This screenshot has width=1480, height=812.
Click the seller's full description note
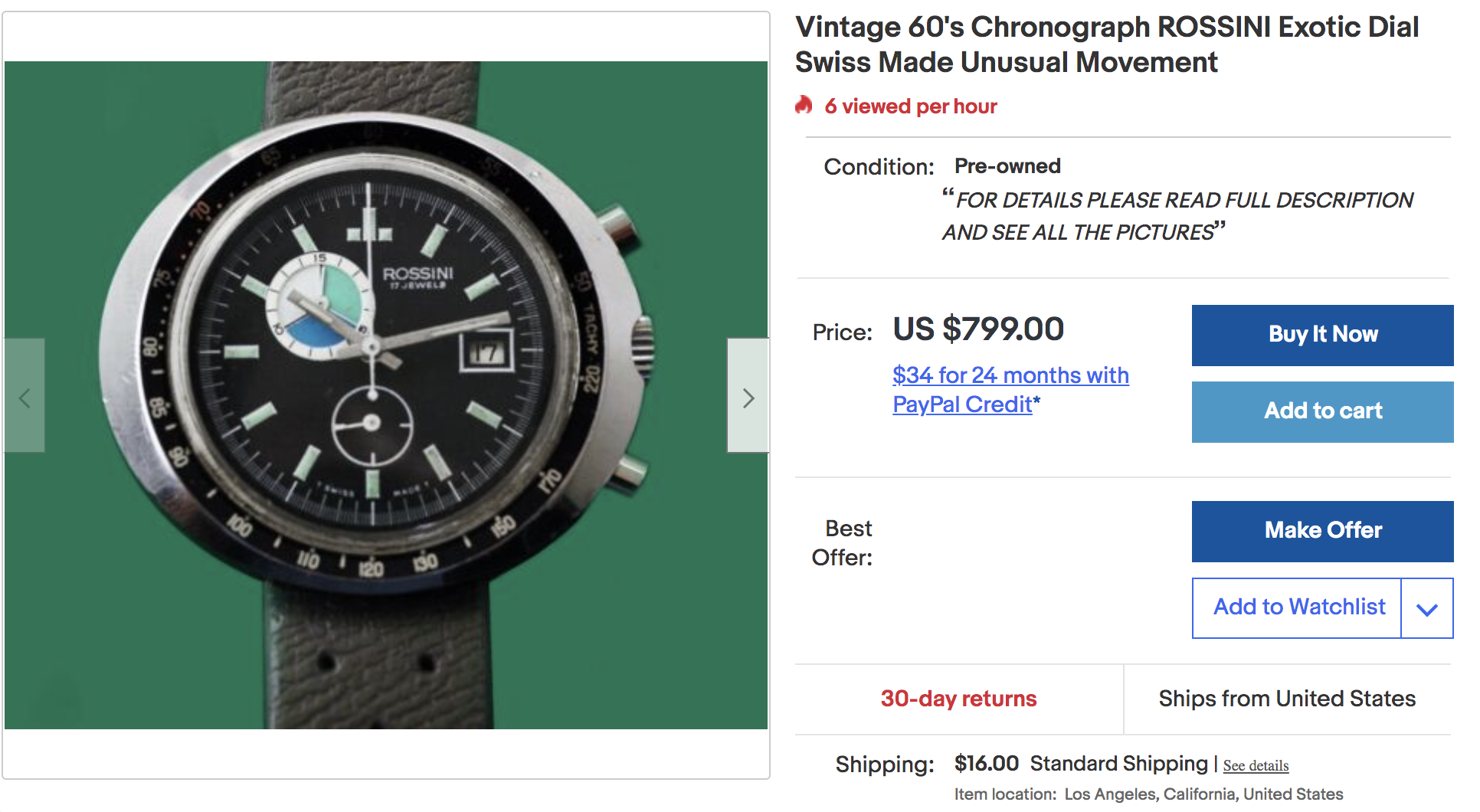coord(1178,216)
